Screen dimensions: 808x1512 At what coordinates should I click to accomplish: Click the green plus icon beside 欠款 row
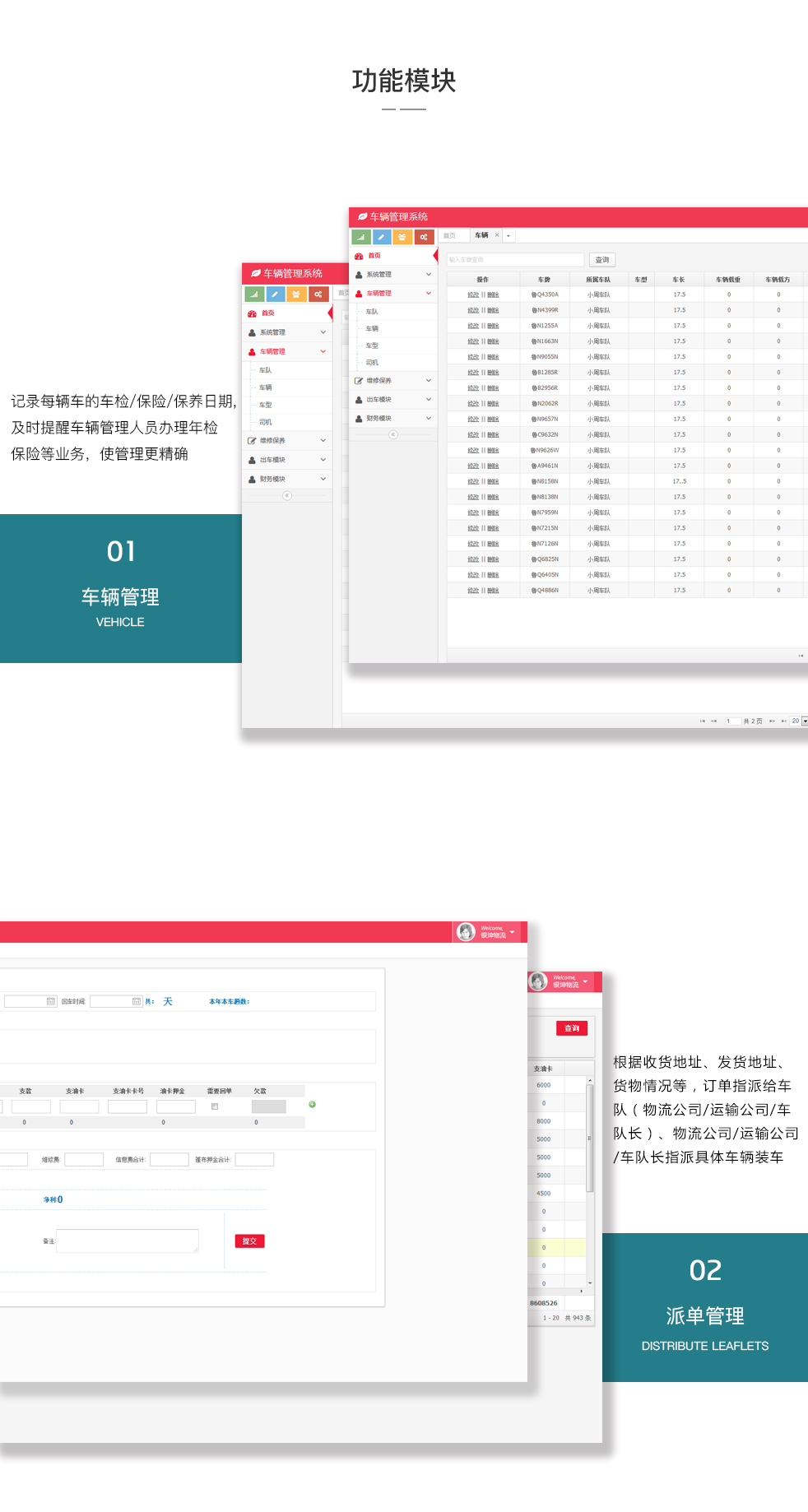312,1105
